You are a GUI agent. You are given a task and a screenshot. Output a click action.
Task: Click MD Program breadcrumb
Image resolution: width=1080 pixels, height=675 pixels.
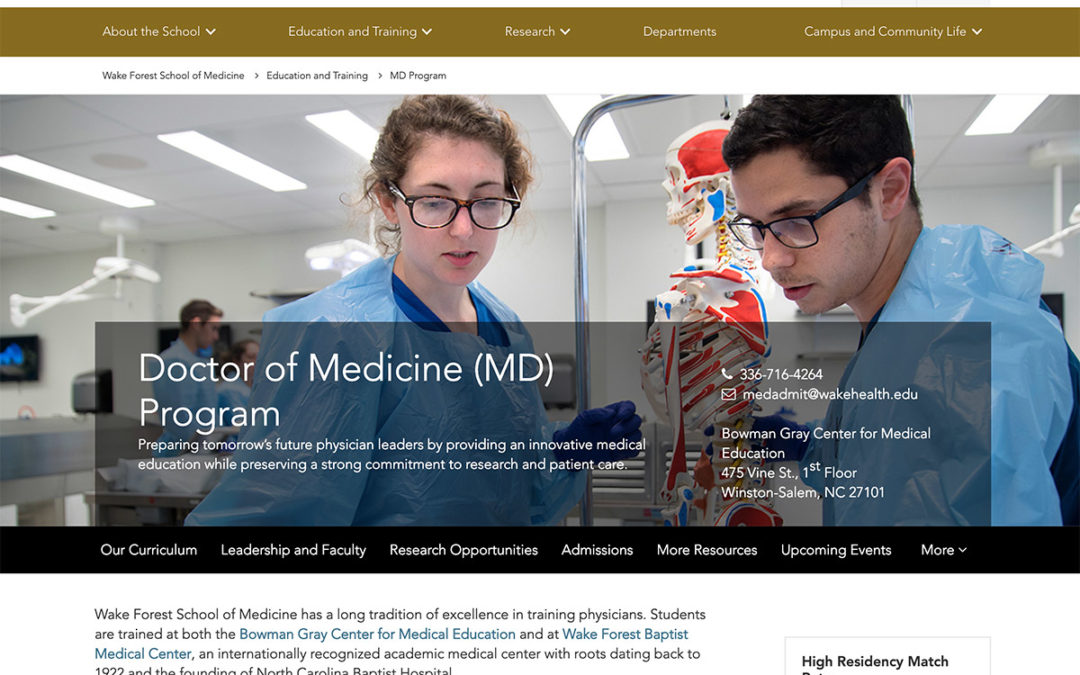[418, 76]
